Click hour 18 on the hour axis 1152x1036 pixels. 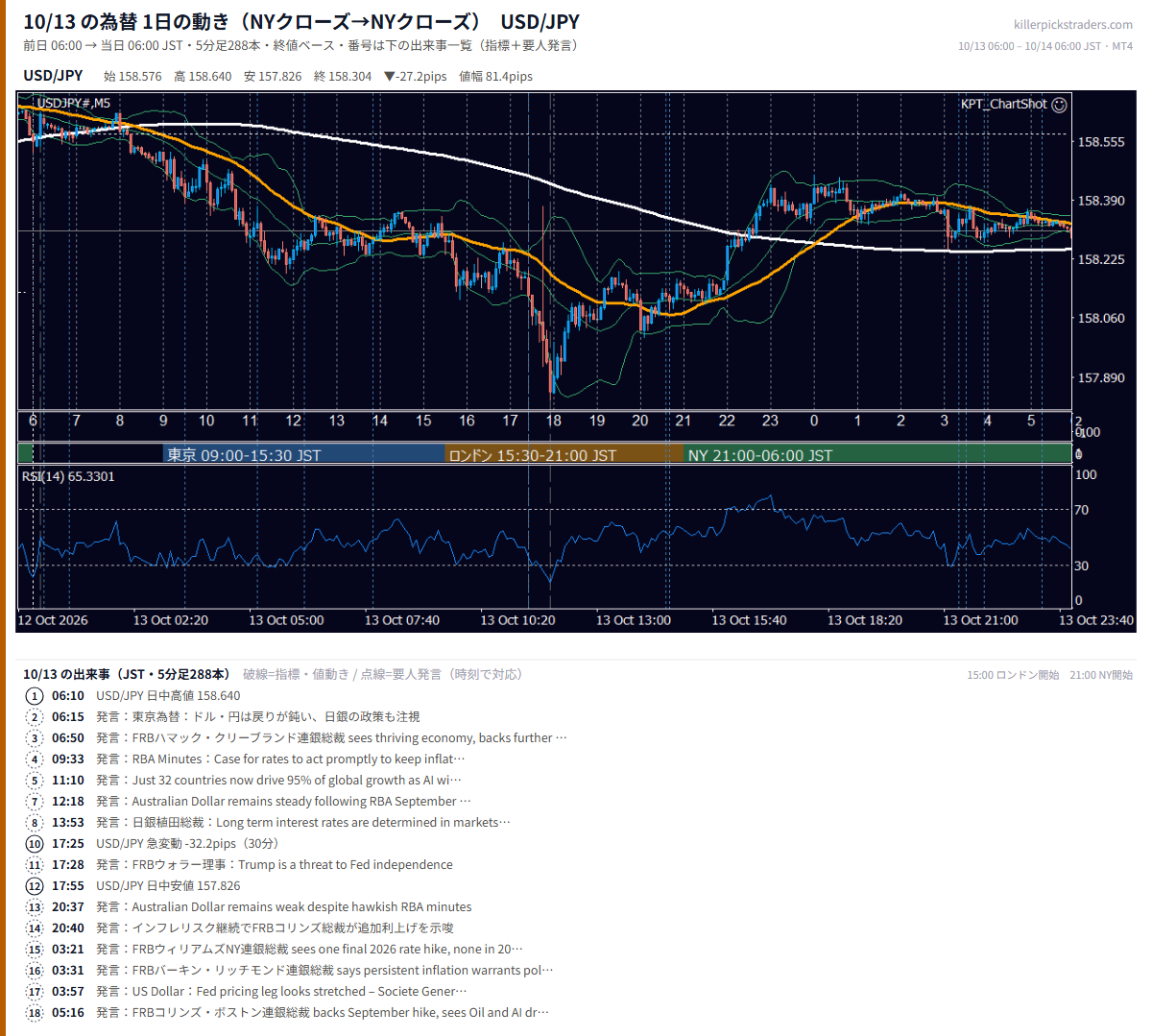tap(554, 421)
